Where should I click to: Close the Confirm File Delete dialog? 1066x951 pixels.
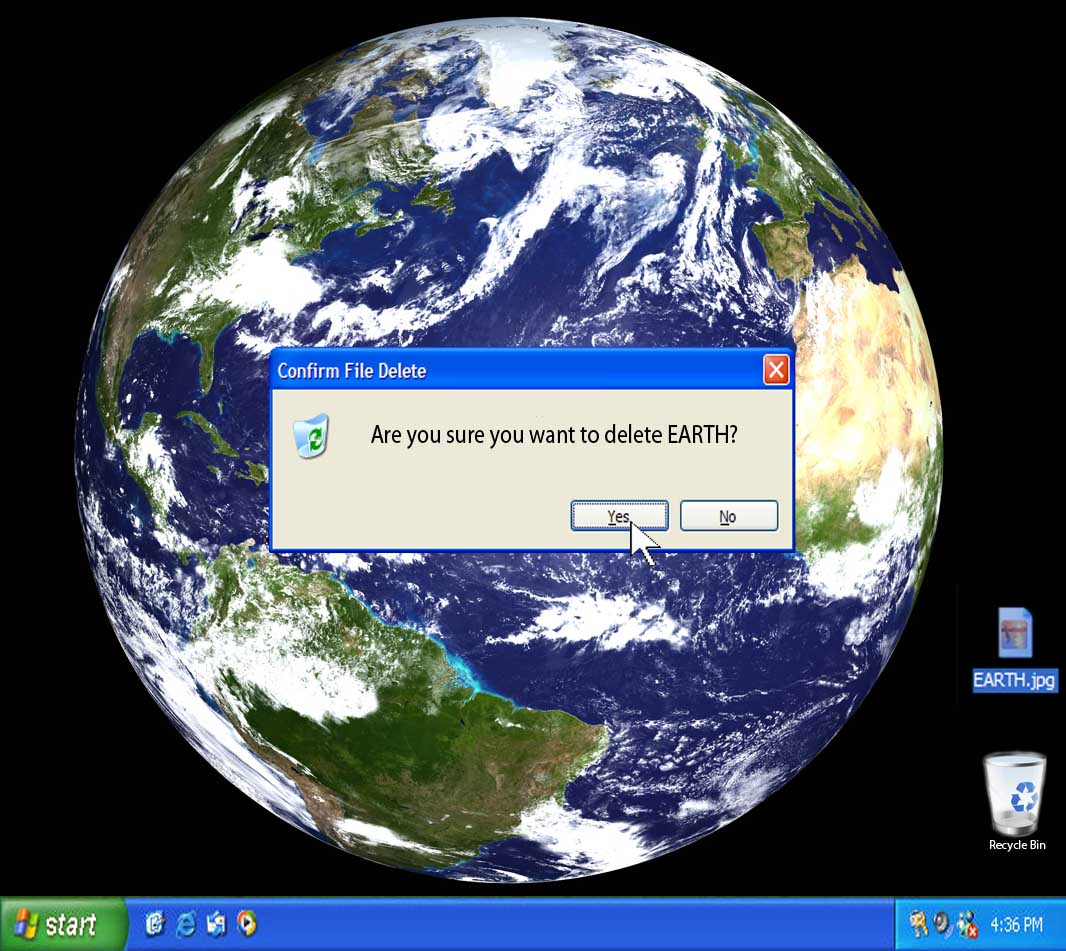click(x=776, y=371)
